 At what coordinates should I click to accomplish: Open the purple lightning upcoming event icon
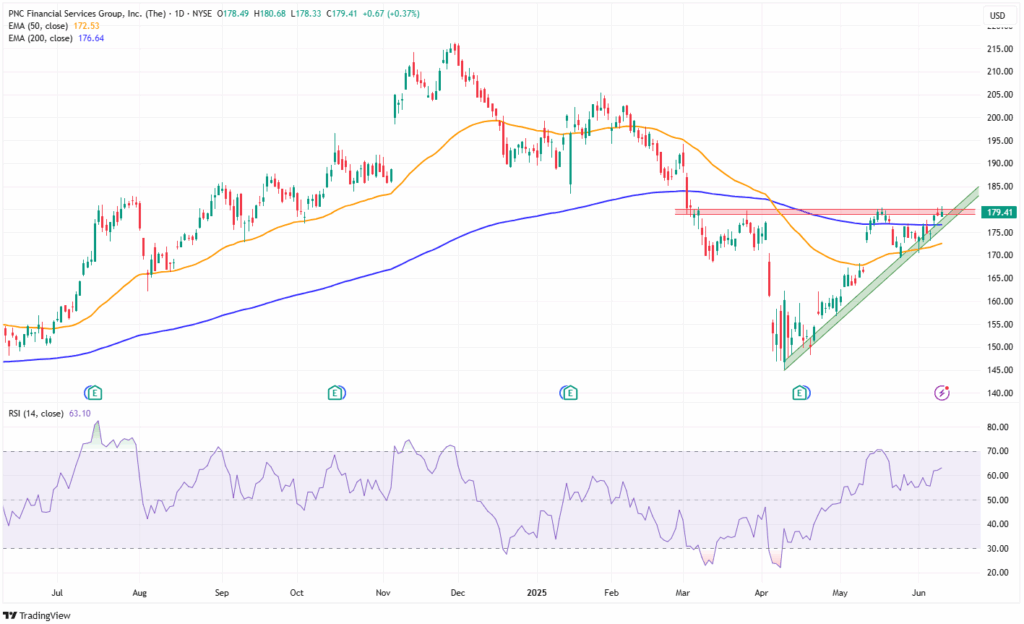[x=941, y=393]
